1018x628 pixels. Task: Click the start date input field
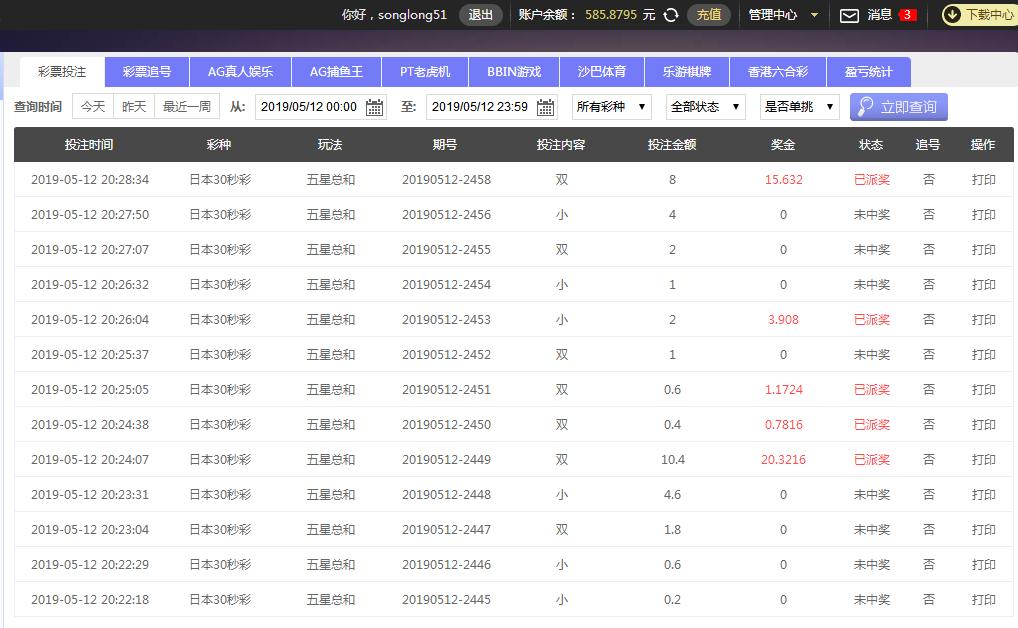[309, 107]
